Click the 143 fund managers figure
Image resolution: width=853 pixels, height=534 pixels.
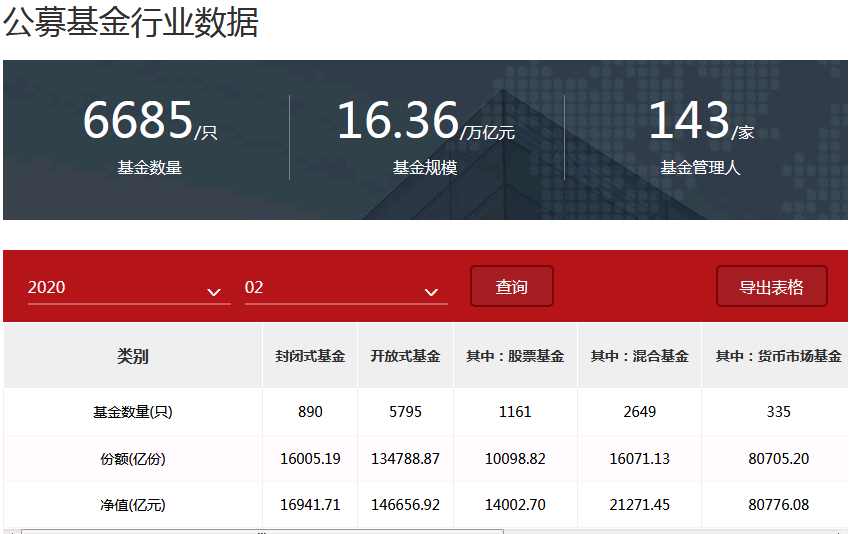[x=689, y=120]
